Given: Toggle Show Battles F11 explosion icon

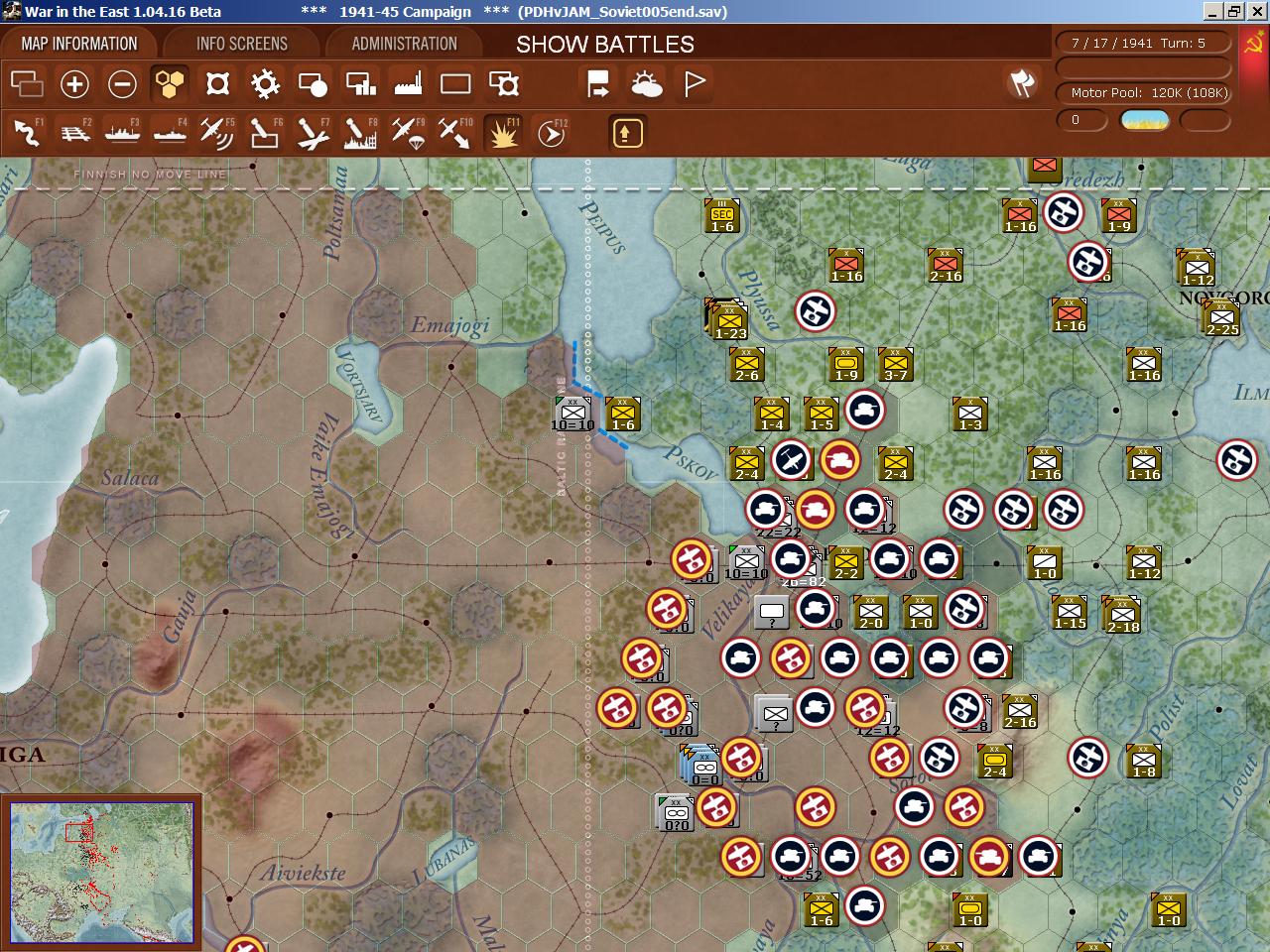Looking at the screenshot, I should [x=503, y=132].
